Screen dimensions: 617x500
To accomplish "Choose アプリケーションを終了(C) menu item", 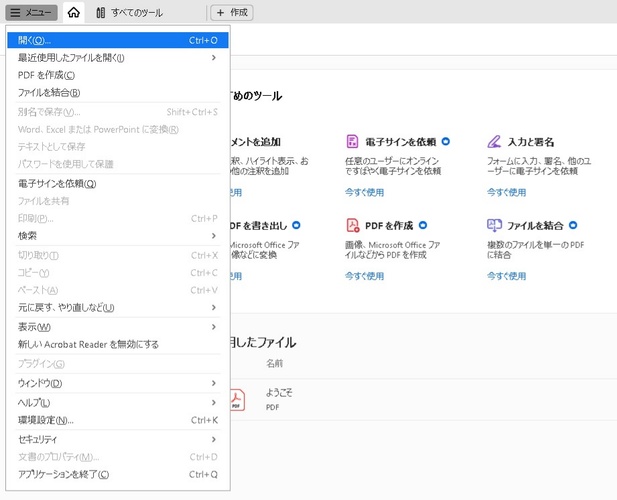I will (x=118, y=474).
